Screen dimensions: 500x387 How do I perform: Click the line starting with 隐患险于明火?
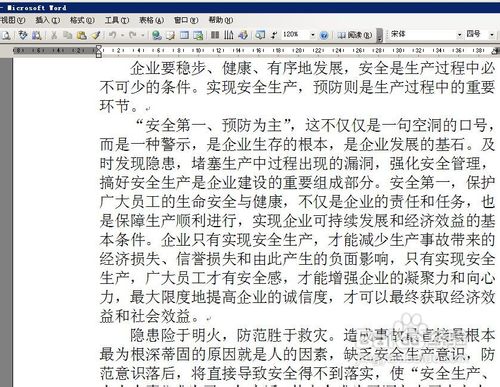coord(312,335)
